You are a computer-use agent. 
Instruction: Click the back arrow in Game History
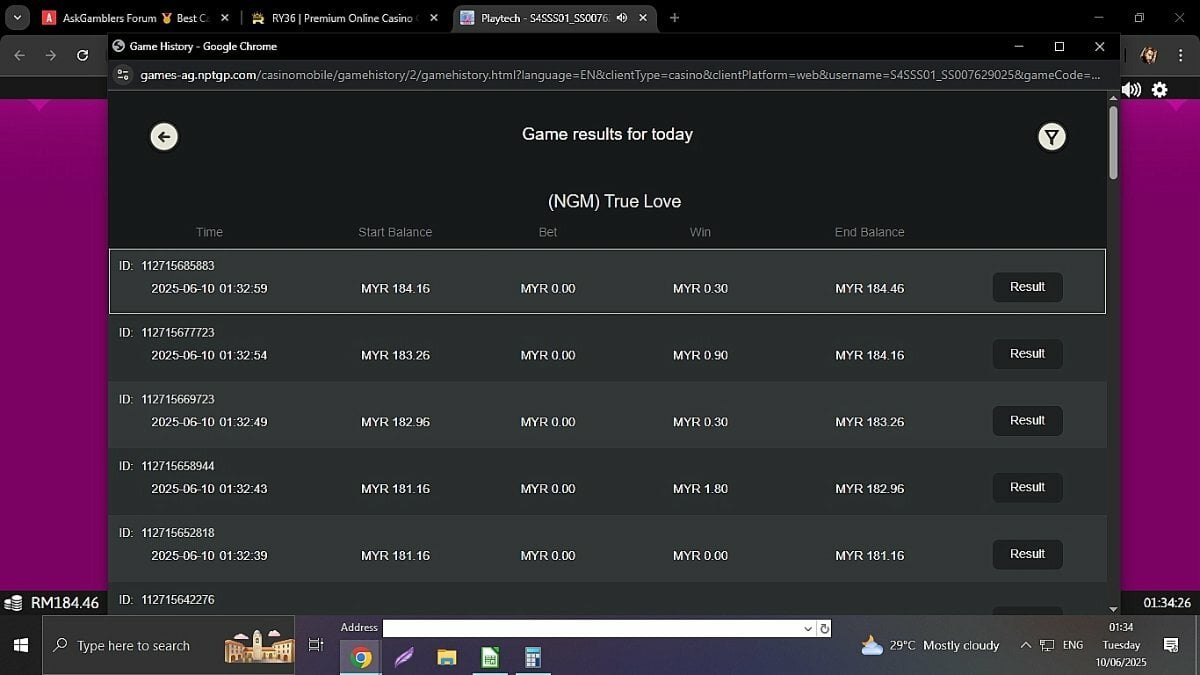(164, 137)
